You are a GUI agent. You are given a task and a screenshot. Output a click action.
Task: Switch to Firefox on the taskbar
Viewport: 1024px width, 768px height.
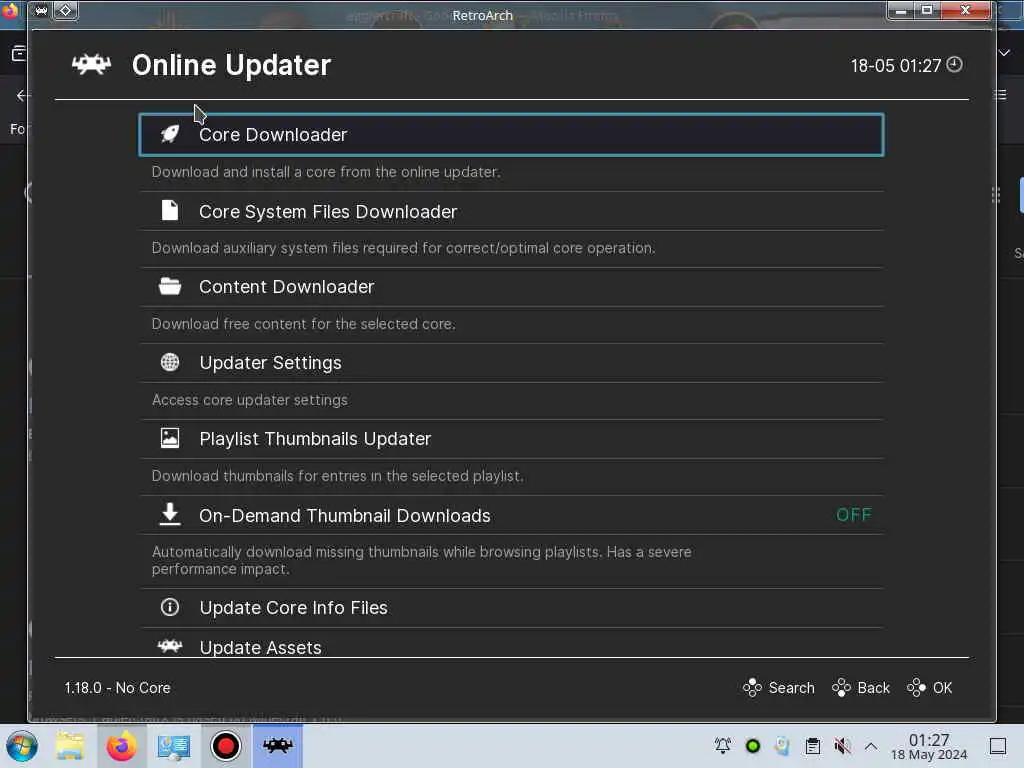121,746
